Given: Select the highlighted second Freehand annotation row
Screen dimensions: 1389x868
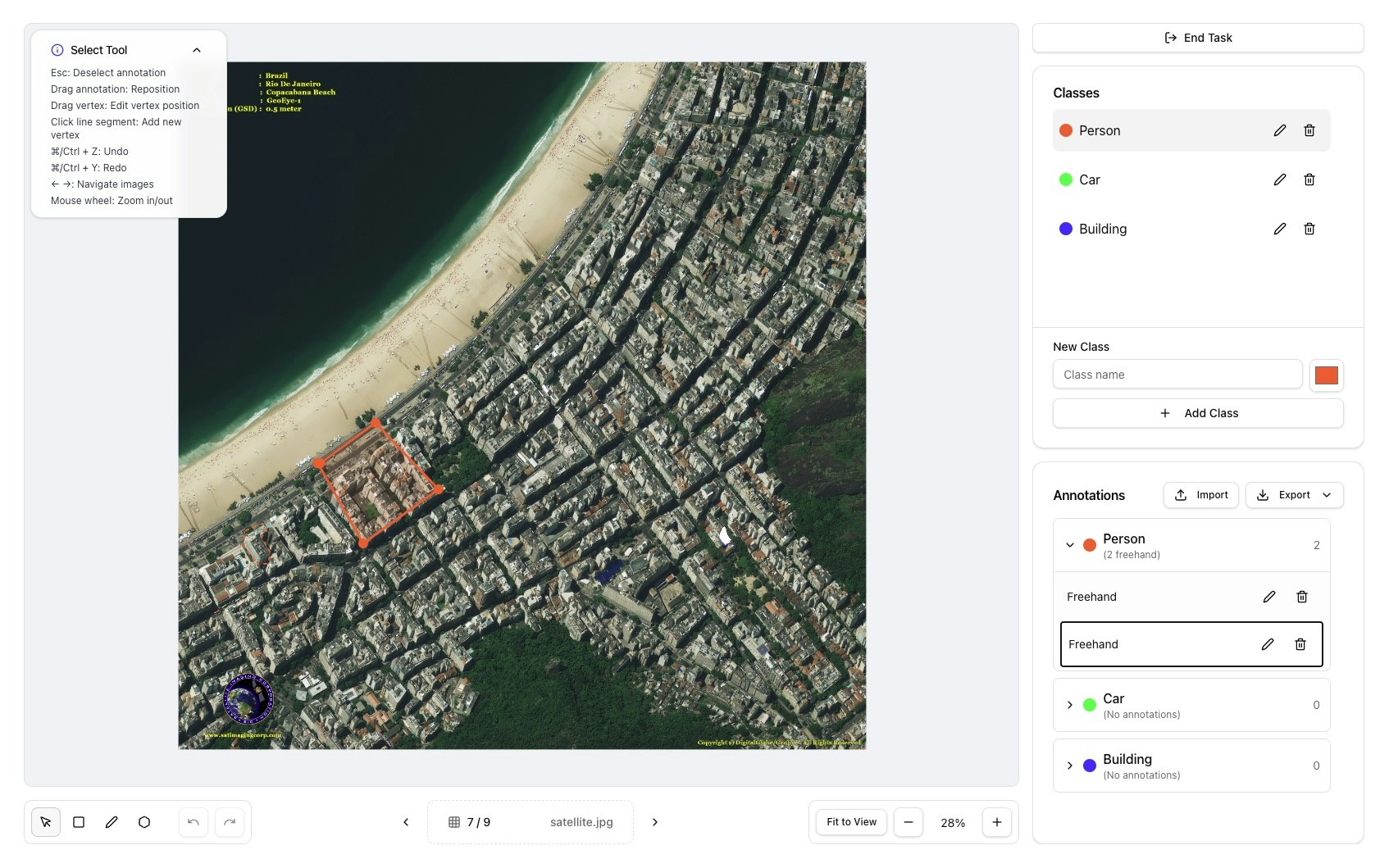Looking at the screenshot, I should [x=1191, y=644].
